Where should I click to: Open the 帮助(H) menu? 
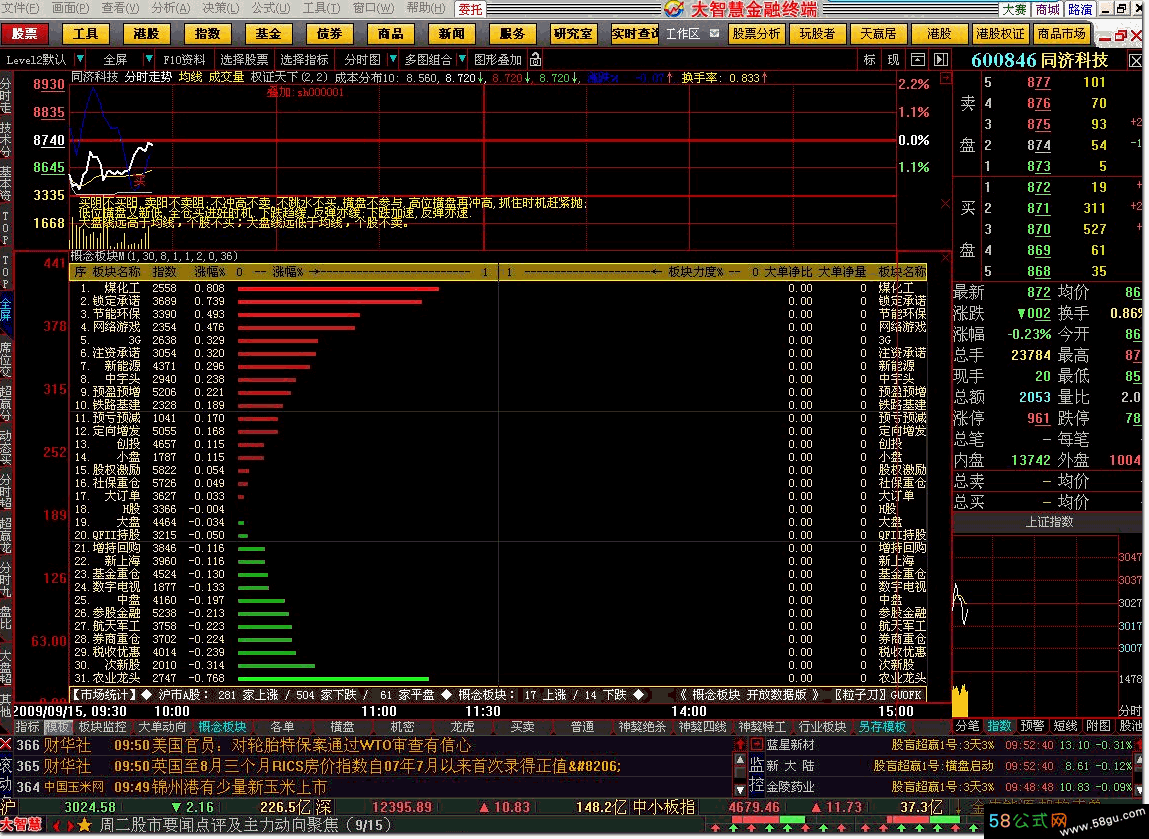(425, 8)
